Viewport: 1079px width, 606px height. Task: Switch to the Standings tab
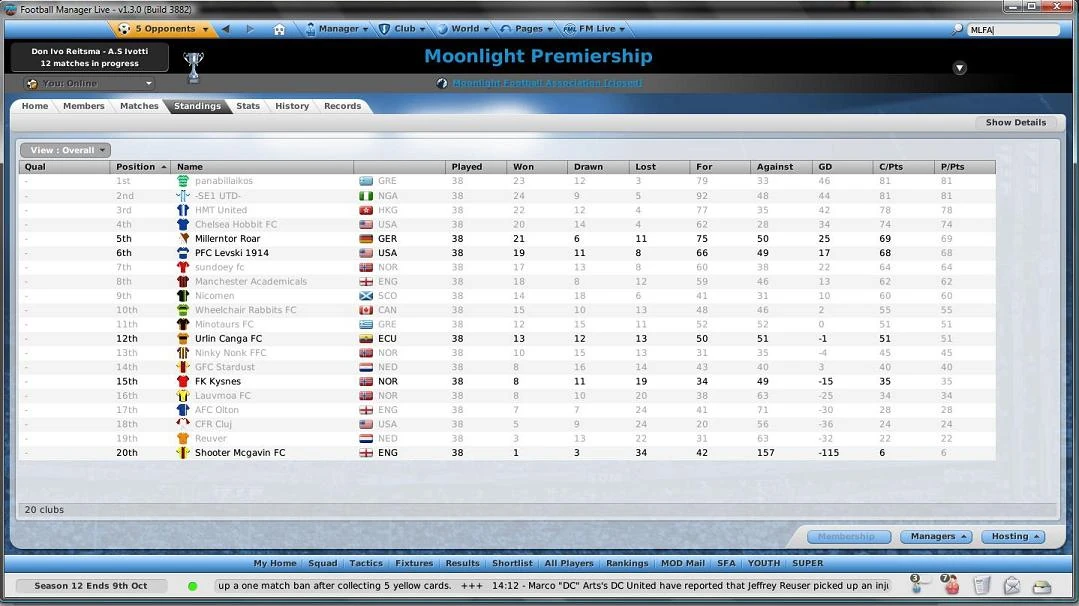coord(197,105)
